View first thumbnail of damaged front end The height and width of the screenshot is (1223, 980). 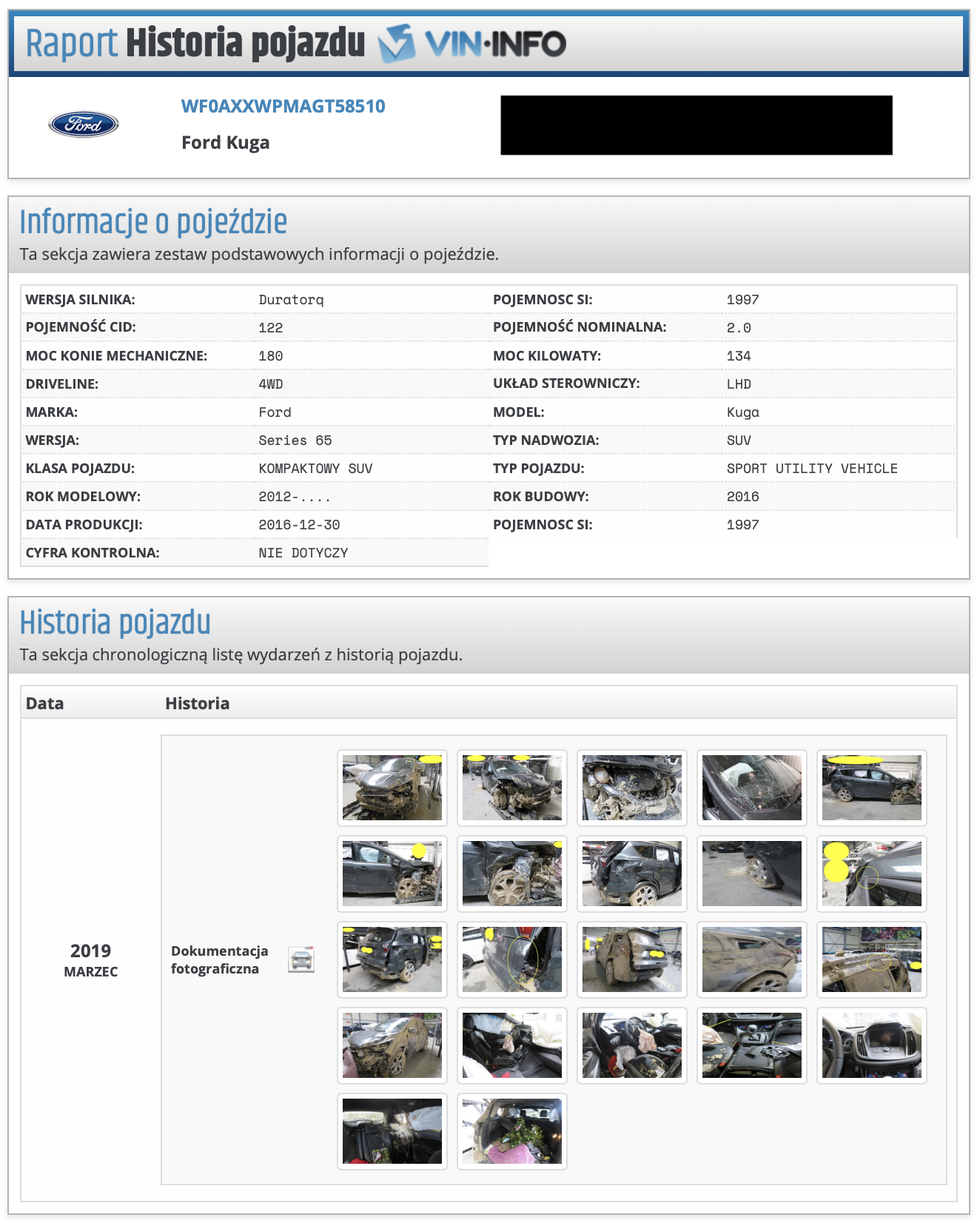392,788
